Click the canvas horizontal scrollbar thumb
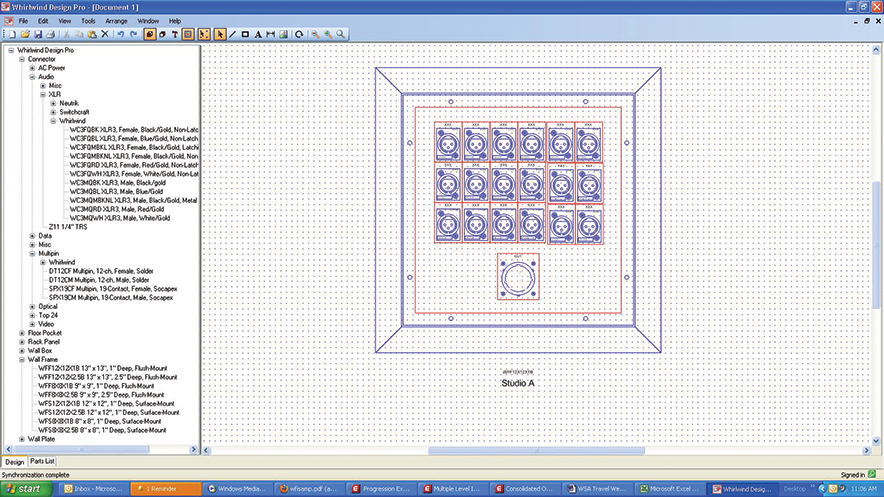Viewport: 884px width, 497px height. pyautogui.click(x=536, y=450)
